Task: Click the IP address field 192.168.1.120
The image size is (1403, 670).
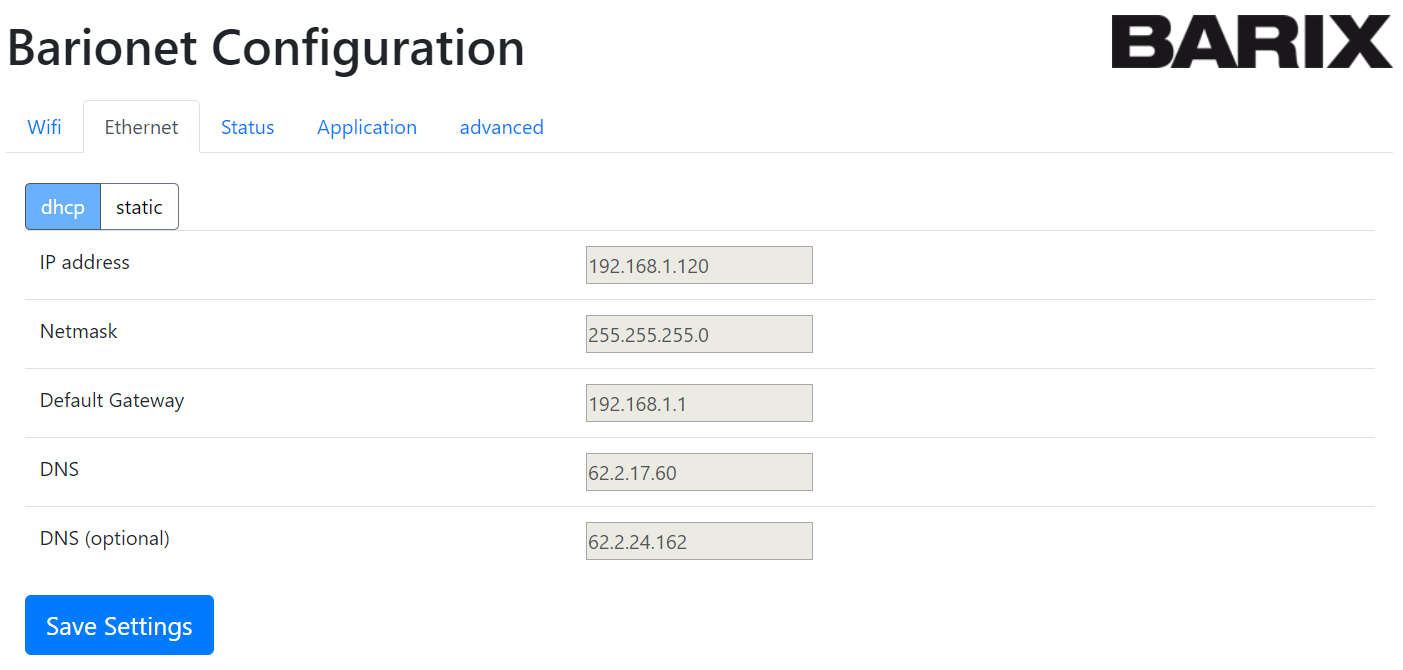Action: click(698, 266)
